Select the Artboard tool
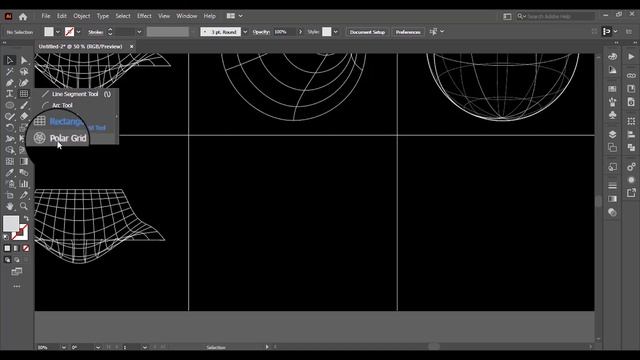 [10, 195]
